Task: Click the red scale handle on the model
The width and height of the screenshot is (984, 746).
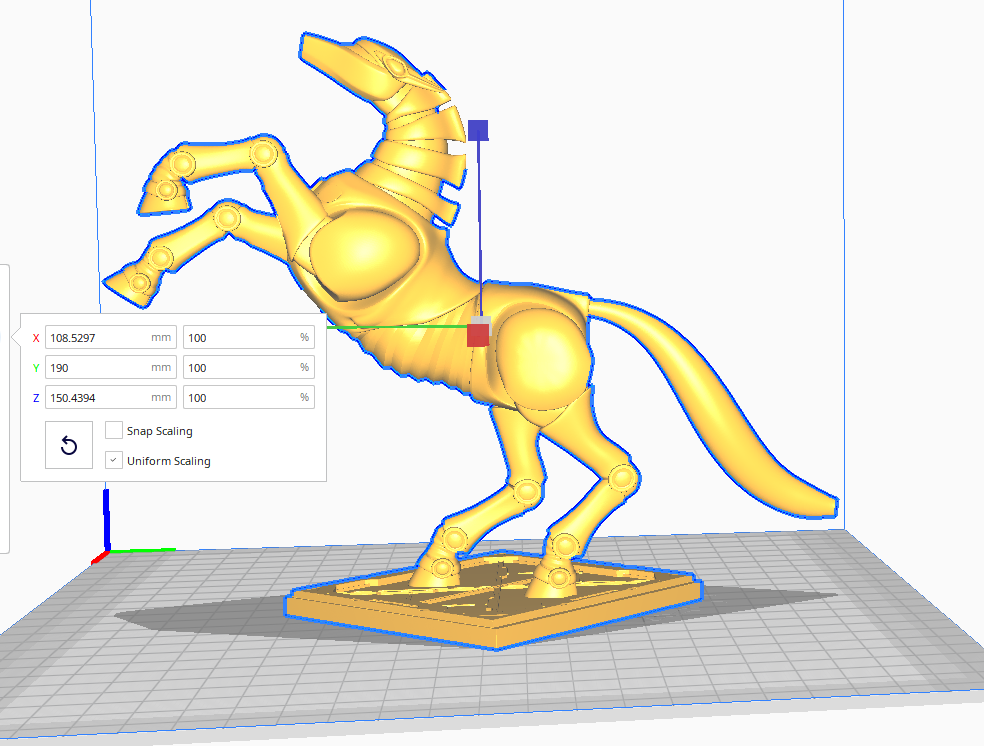Action: pyautogui.click(x=478, y=335)
